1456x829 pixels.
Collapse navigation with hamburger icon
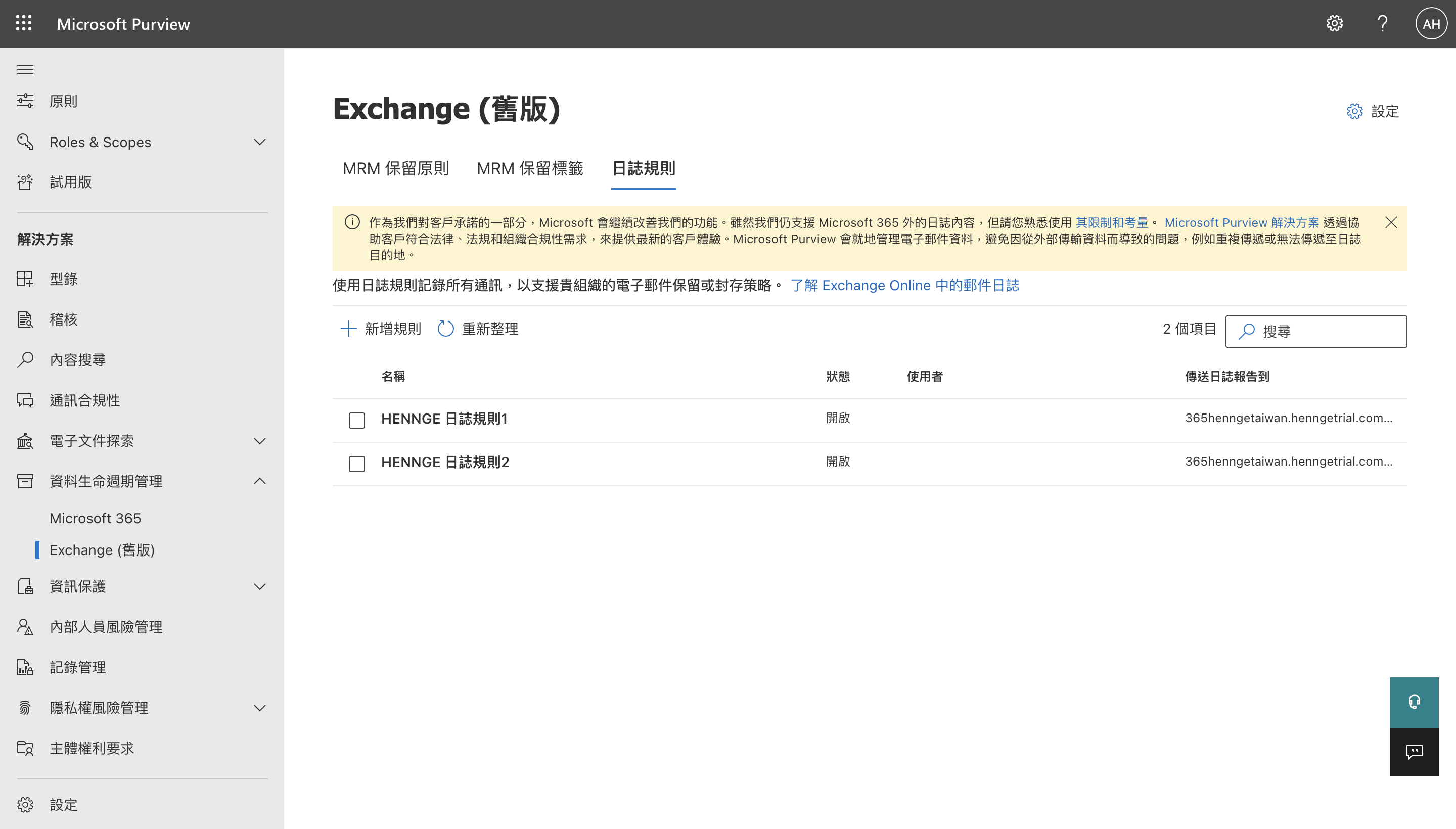tap(25, 69)
